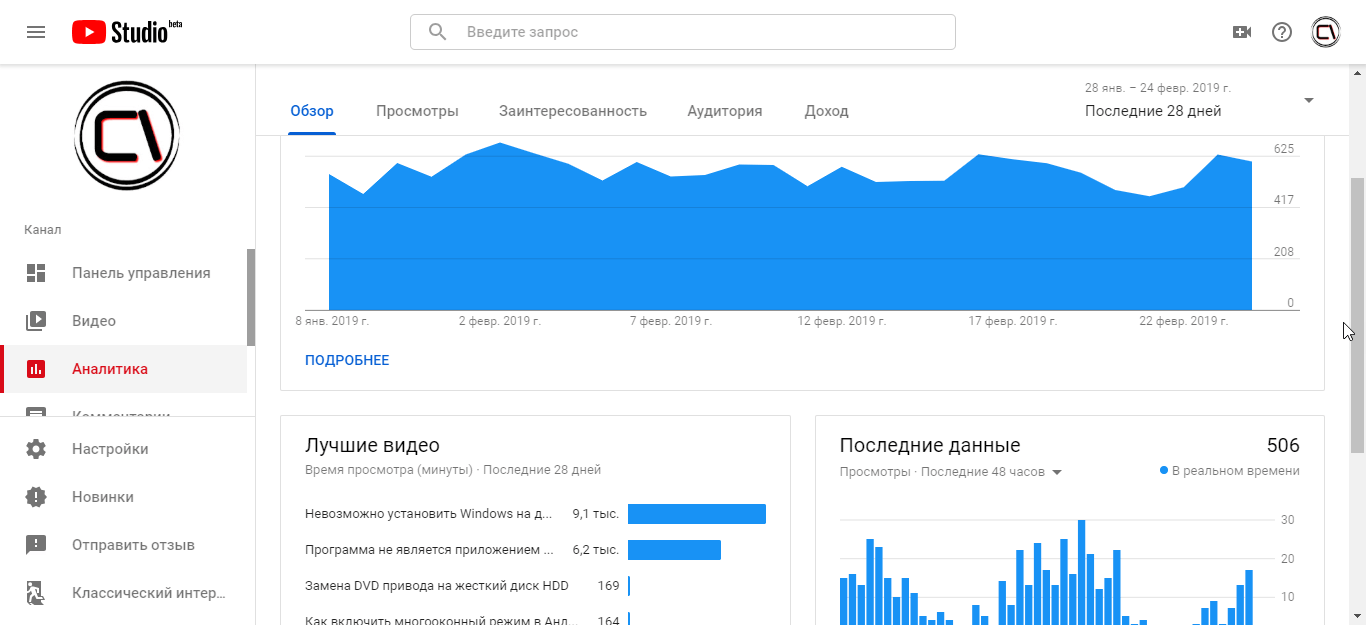Switch to Классический интерфейс
1366x625 pixels.
[x=127, y=593]
